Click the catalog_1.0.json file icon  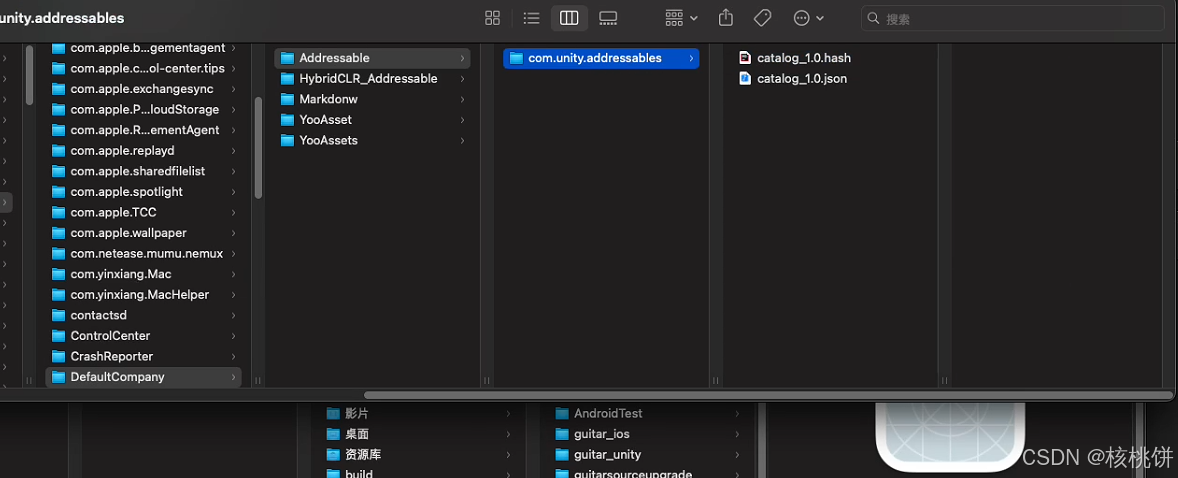point(745,78)
